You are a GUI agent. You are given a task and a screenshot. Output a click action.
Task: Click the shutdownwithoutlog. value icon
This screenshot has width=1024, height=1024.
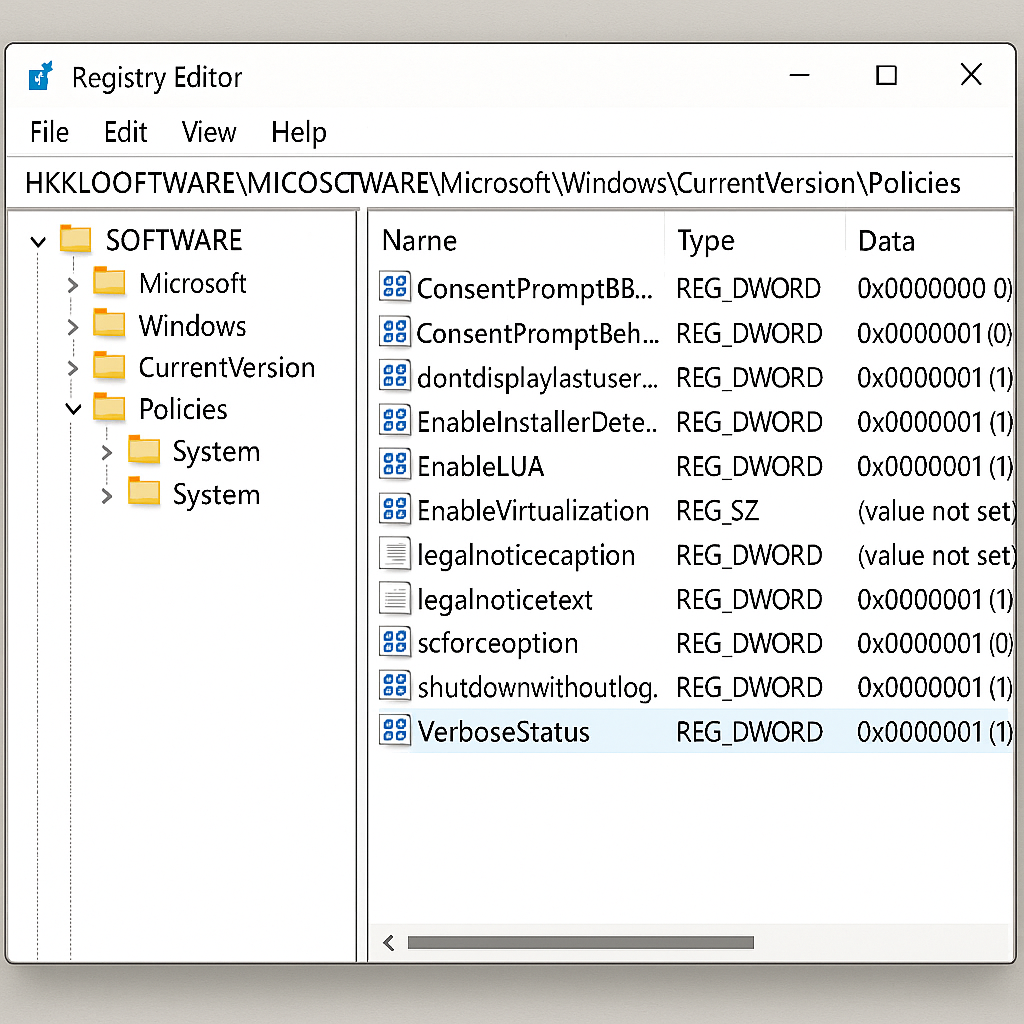(x=395, y=686)
